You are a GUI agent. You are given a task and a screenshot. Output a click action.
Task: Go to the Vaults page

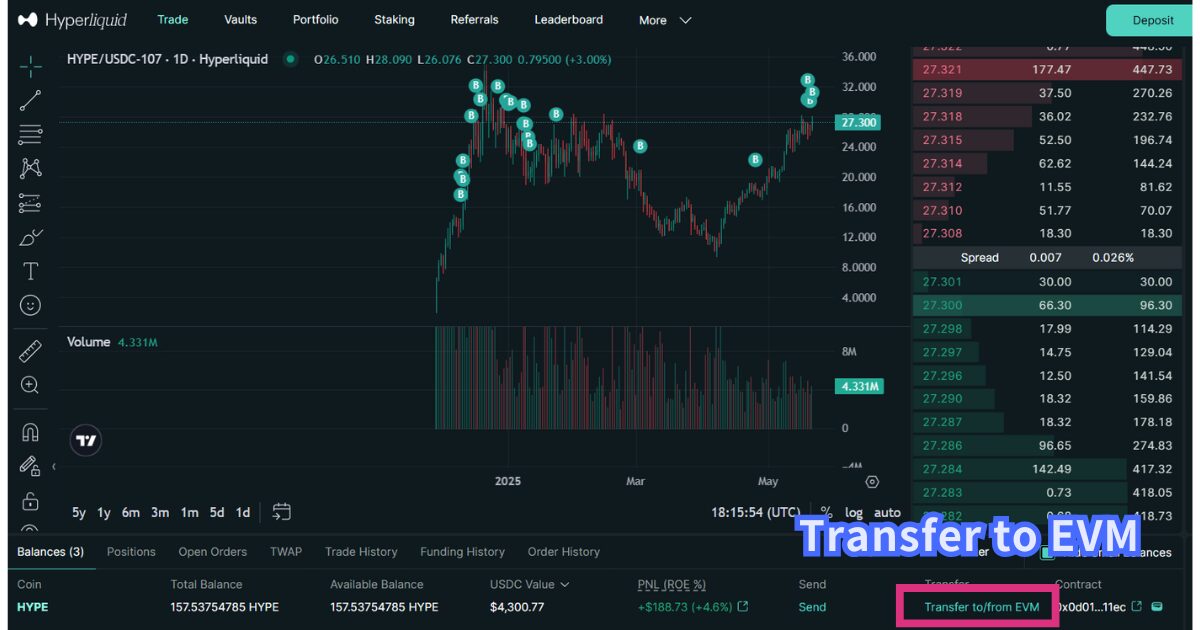point(241,20)
